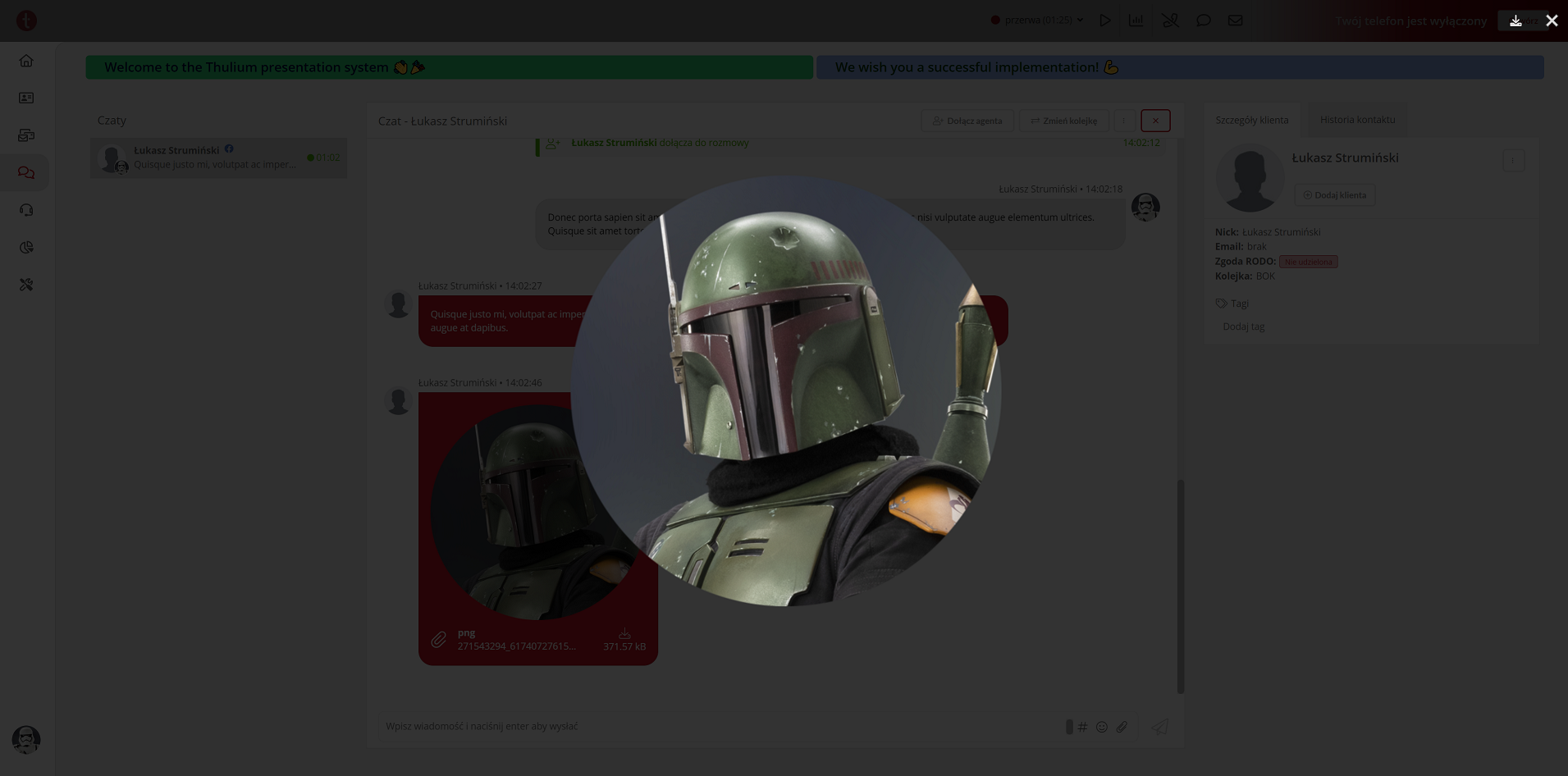Open the agent profile avatar at sidebar bottom

point(26,740)
